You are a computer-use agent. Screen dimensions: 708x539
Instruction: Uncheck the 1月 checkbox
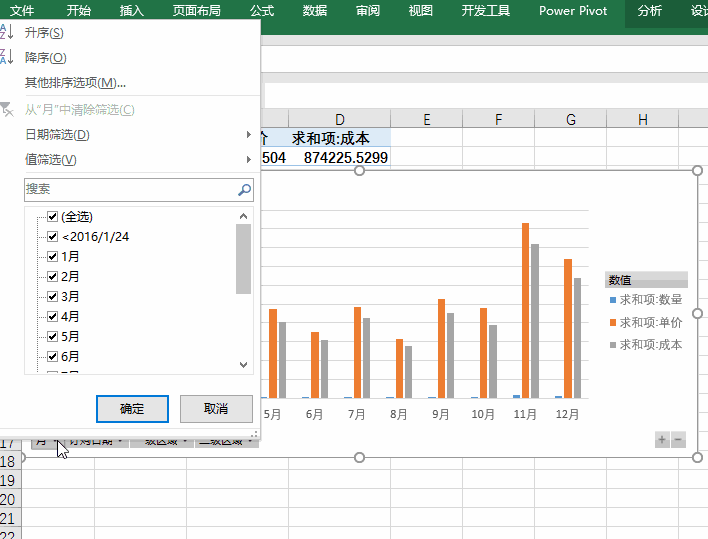click(52, 256)
